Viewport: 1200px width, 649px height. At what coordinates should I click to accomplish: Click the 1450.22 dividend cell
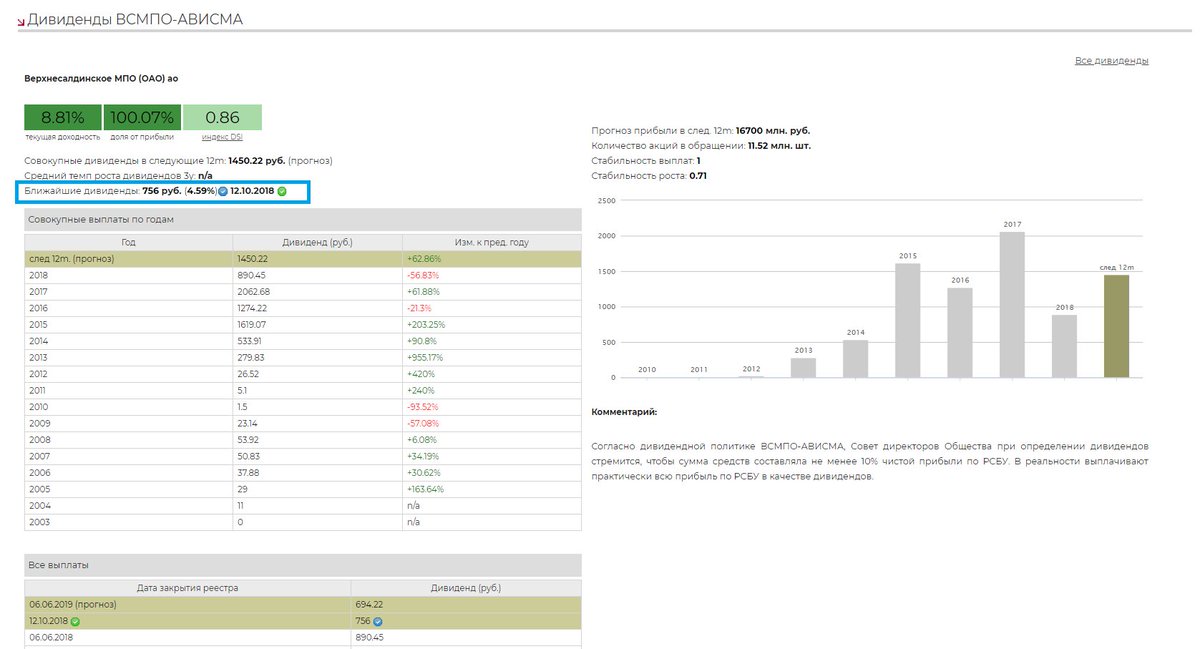tap(317, 259)
